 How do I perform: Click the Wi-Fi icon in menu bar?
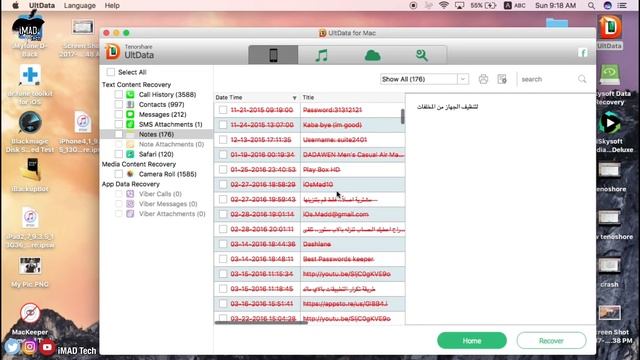point(444,5)
